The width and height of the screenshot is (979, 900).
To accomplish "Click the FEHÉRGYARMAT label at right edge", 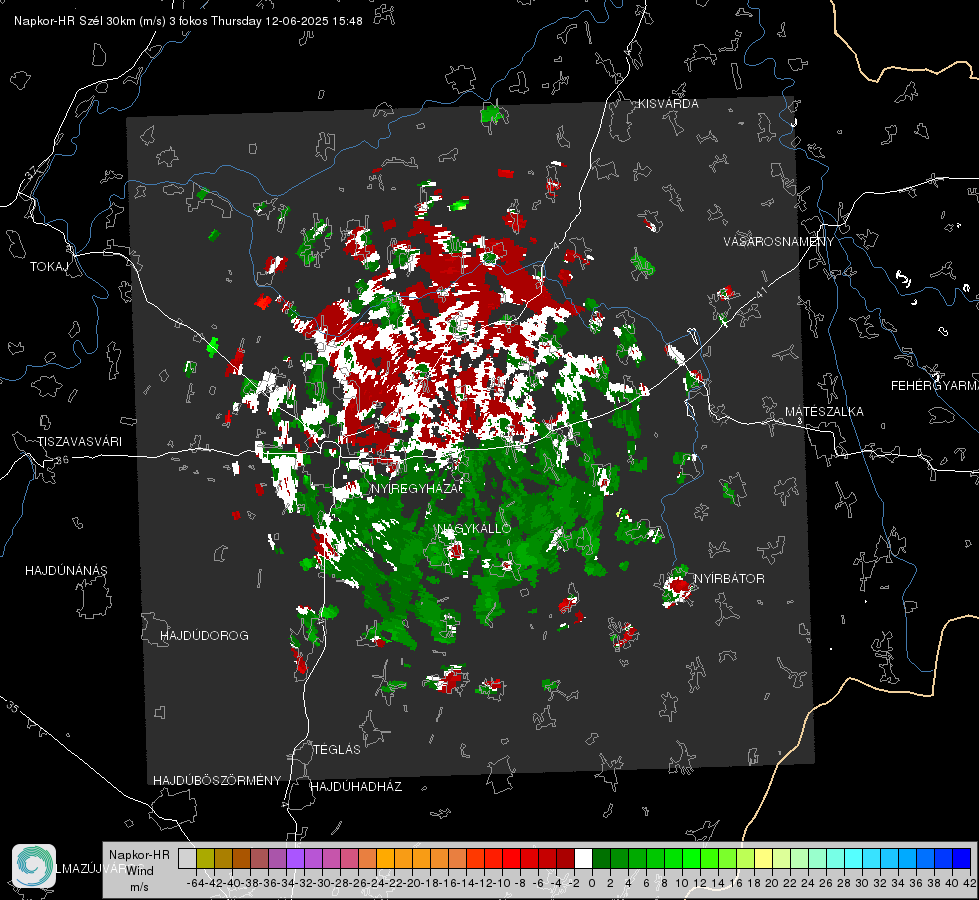I will click(x=934, y=386).
